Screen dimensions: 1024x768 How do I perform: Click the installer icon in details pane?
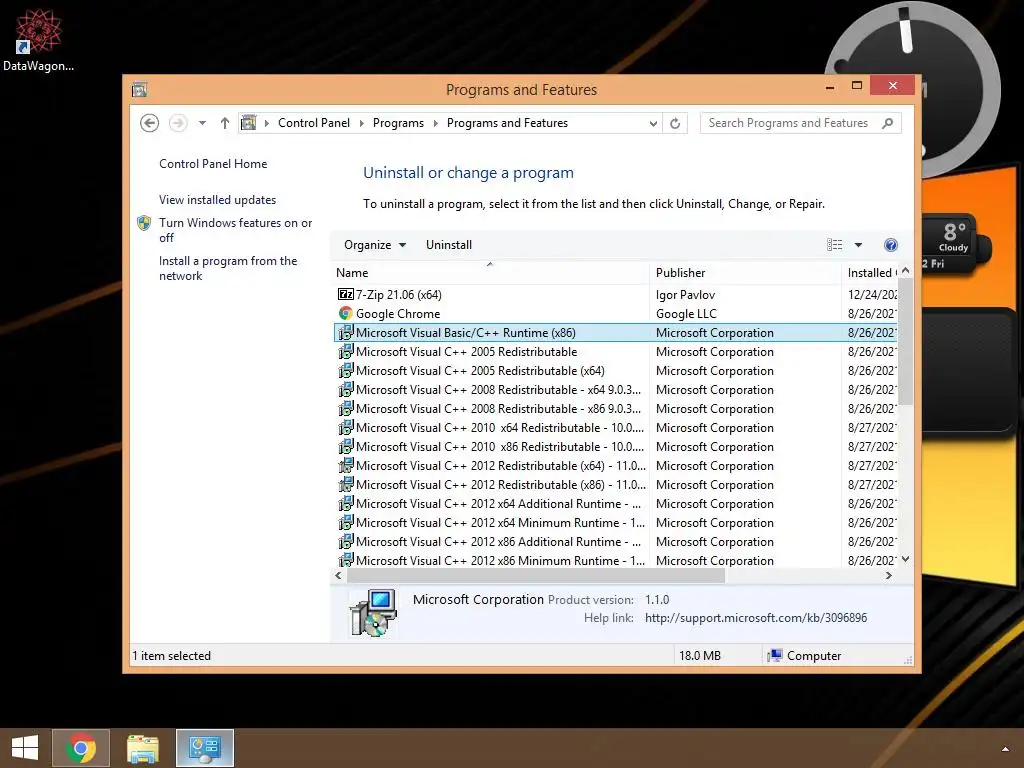tap(374, 613)
